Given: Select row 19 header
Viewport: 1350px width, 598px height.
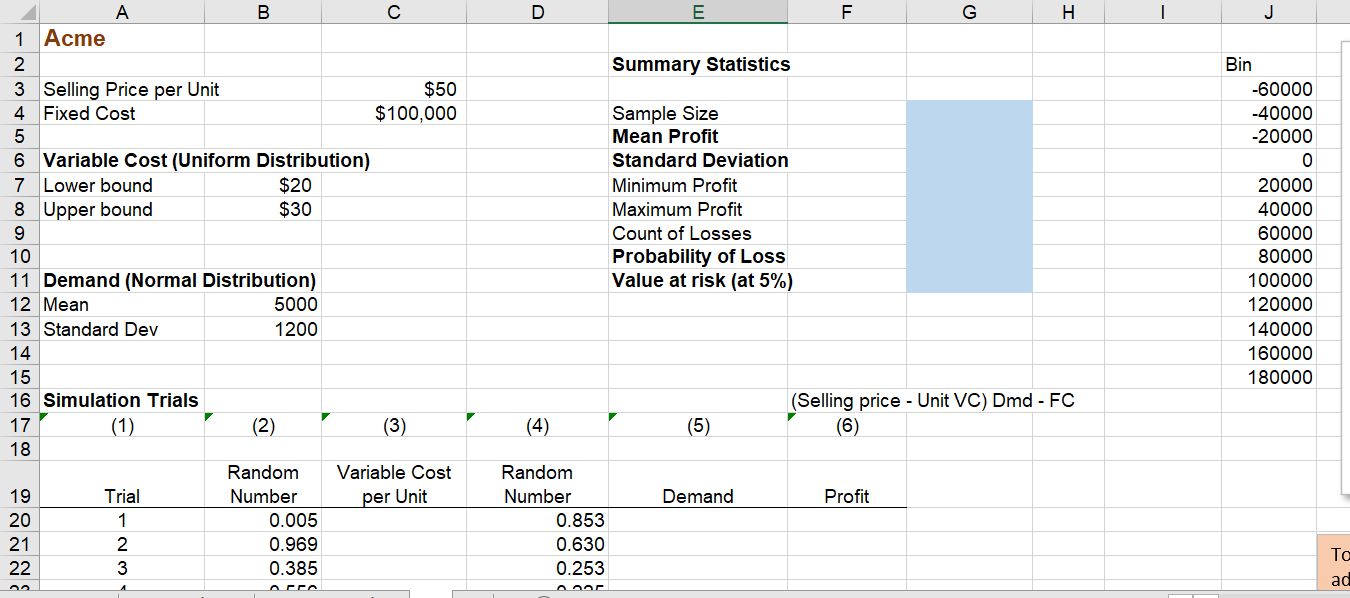Looking at the screenshot, I should click(x=19, y=485).
